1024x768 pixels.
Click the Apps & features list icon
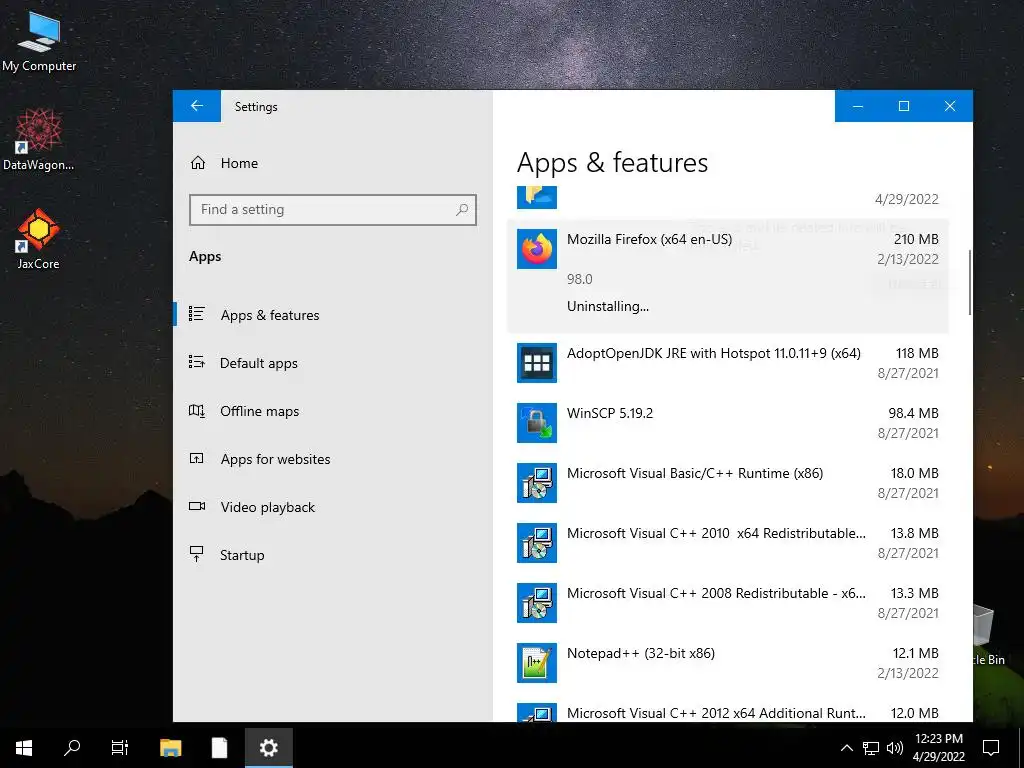tap(197, 314)
